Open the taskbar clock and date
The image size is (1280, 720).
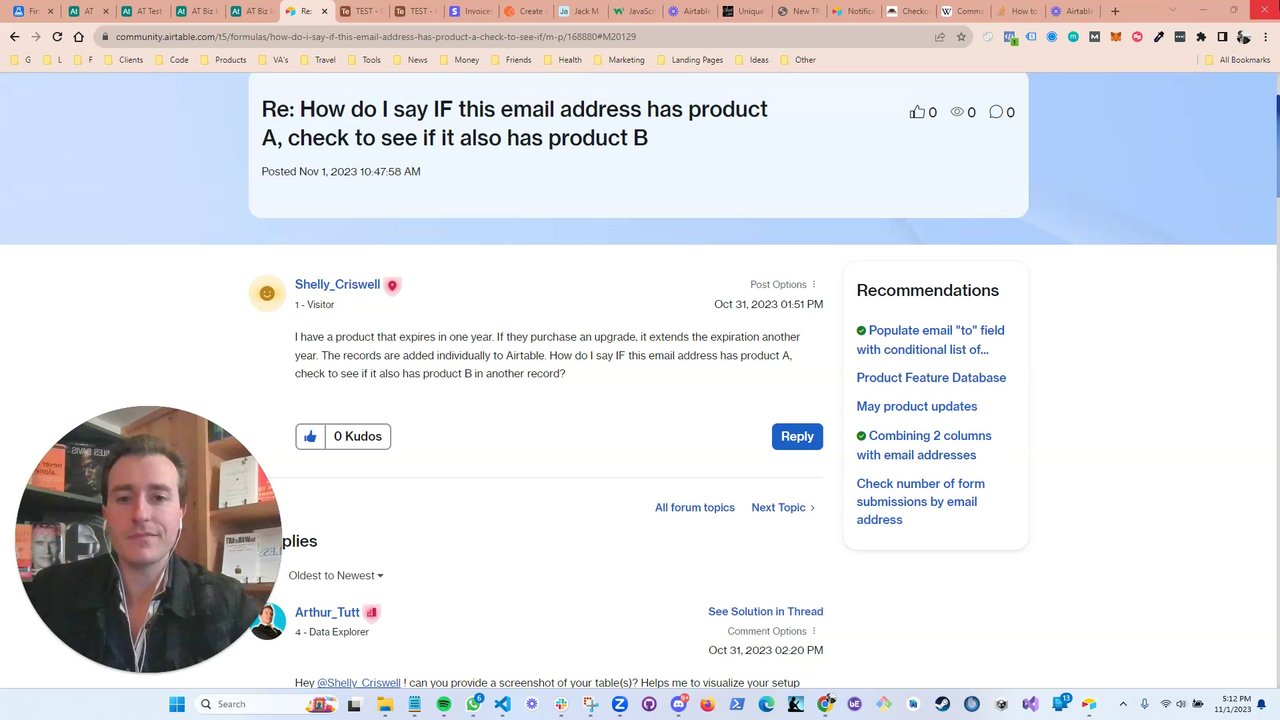pos(1231,704)
